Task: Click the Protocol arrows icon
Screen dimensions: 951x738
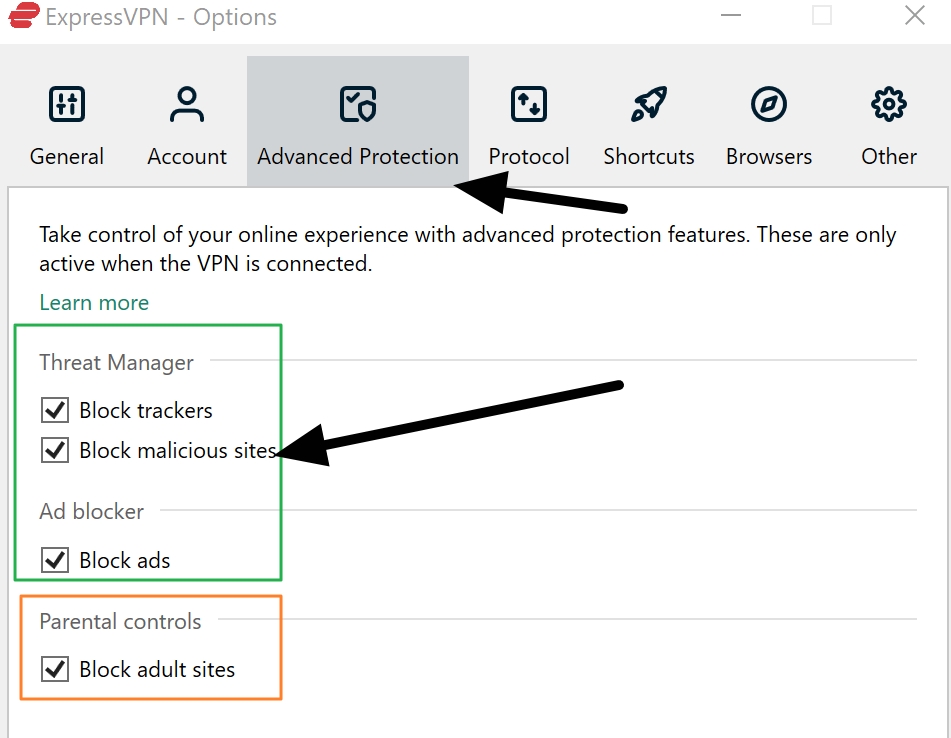Action: pos(528,104)
